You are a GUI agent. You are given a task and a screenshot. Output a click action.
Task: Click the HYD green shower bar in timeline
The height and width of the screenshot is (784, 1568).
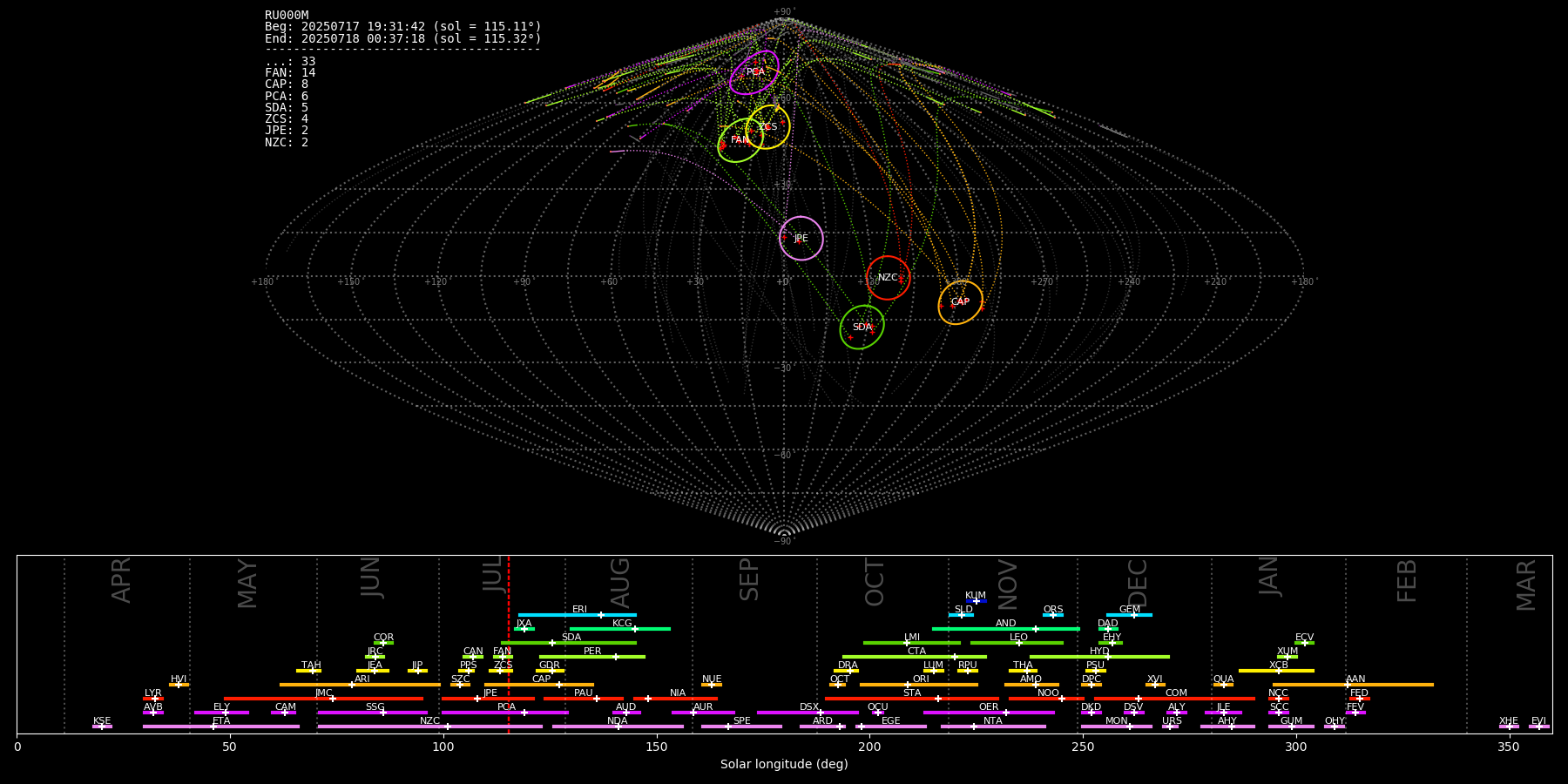coord(1099,657)
